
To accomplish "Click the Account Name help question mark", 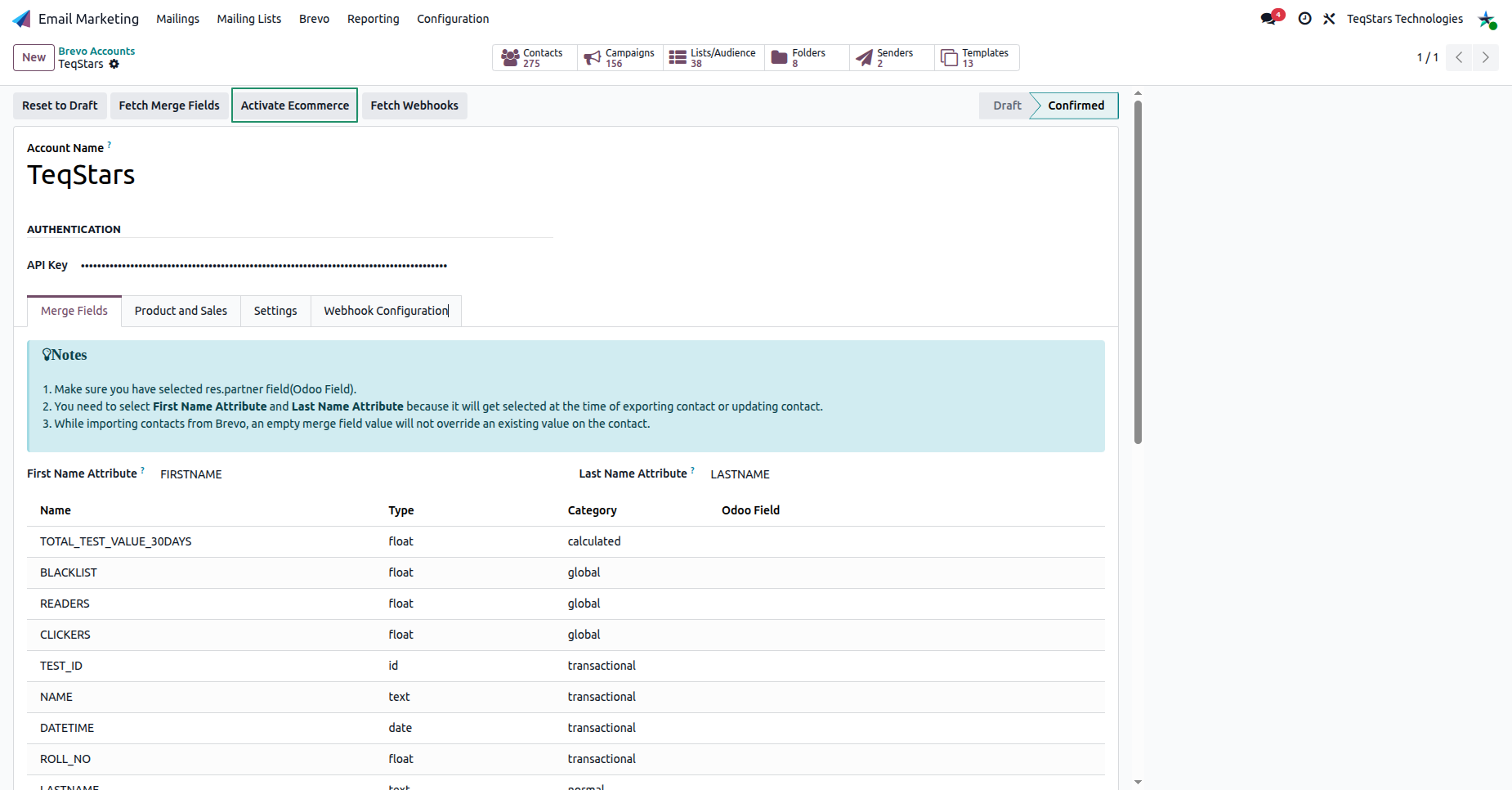I will click(x=110, y=144).
